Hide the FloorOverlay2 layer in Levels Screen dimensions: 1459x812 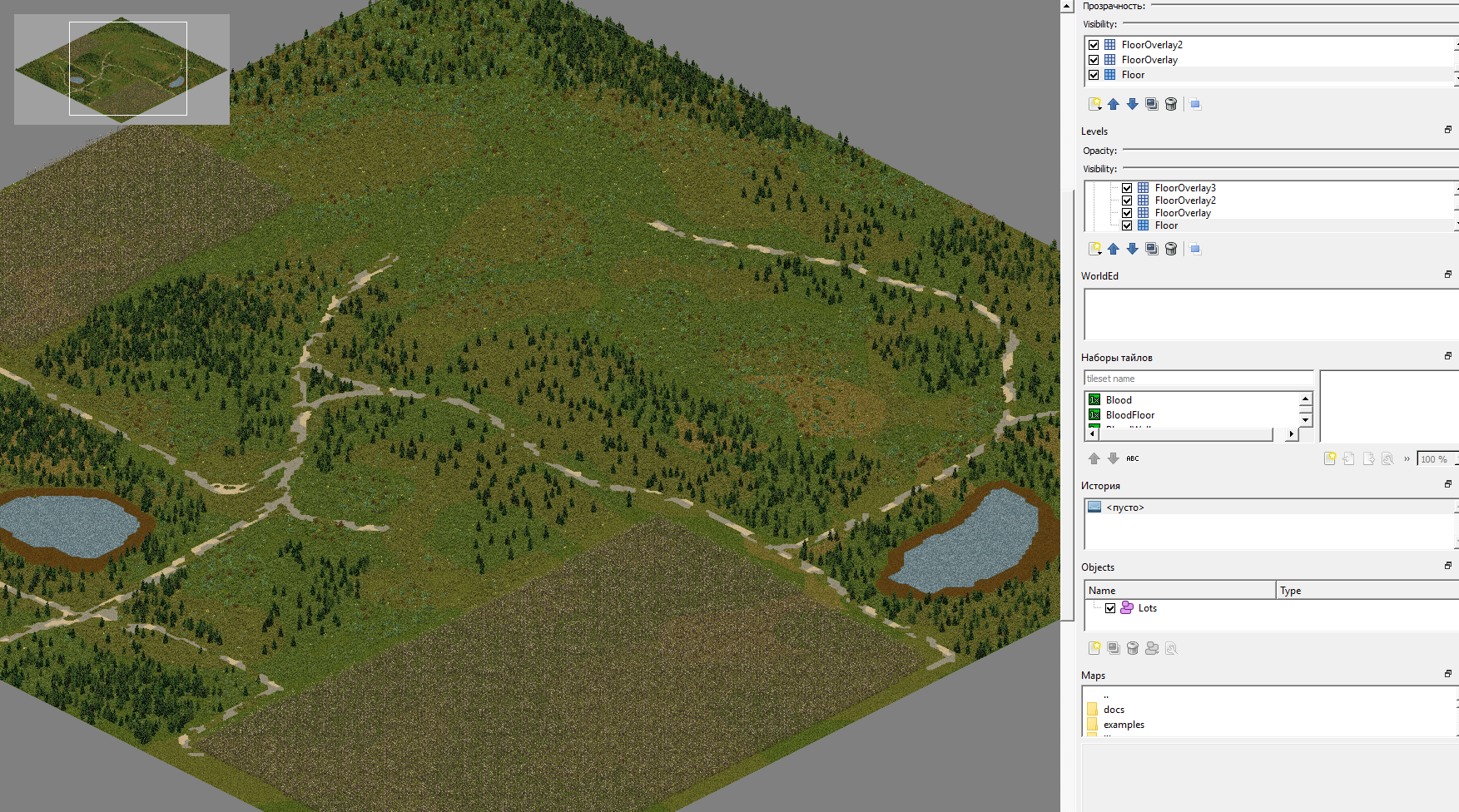point(1127,201)
